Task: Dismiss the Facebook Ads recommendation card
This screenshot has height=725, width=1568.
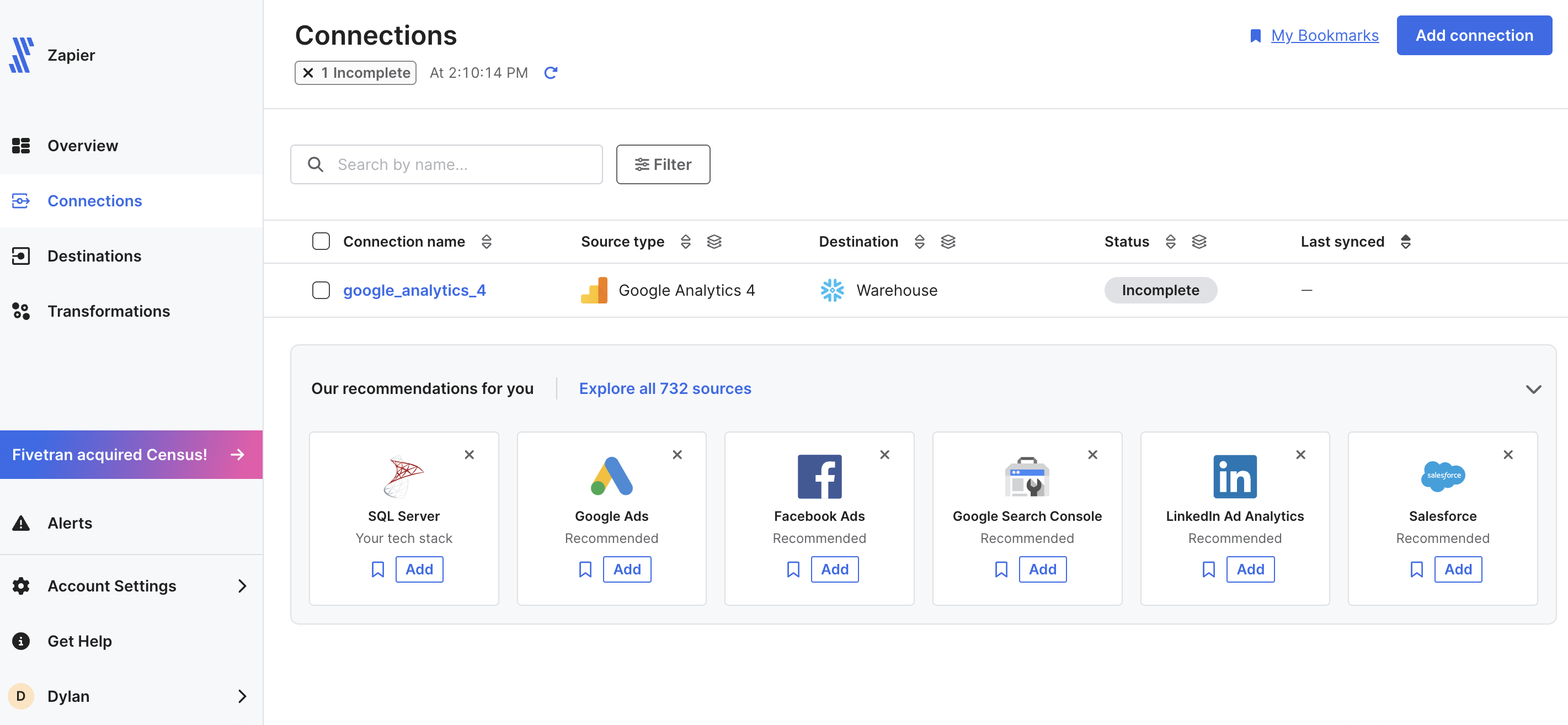Action: [x=884, y=455]
